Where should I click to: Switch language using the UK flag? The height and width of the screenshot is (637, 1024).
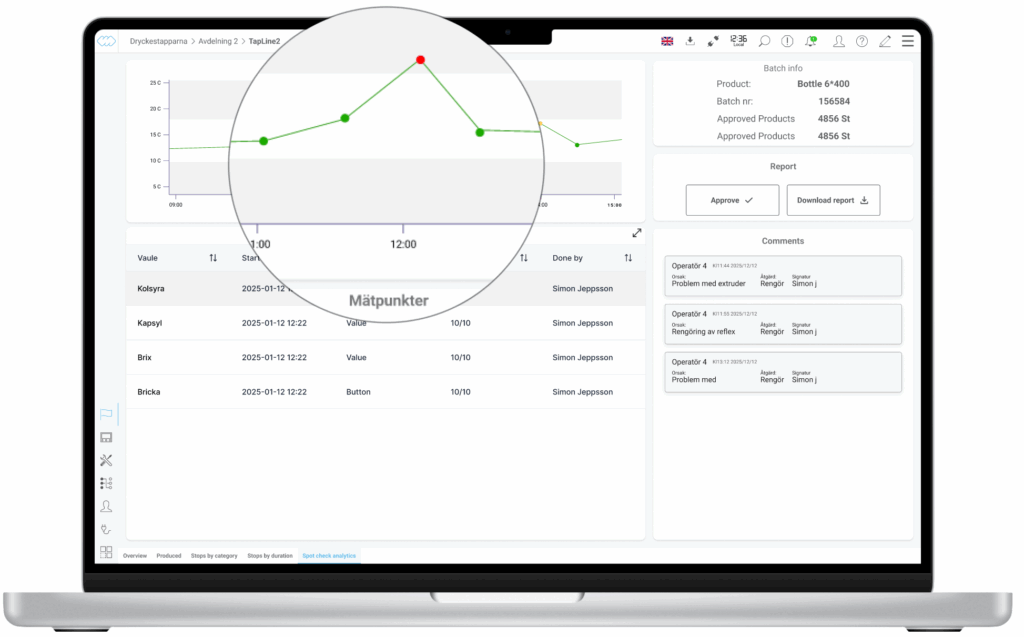pyautogui.click(x=667, y=41)
